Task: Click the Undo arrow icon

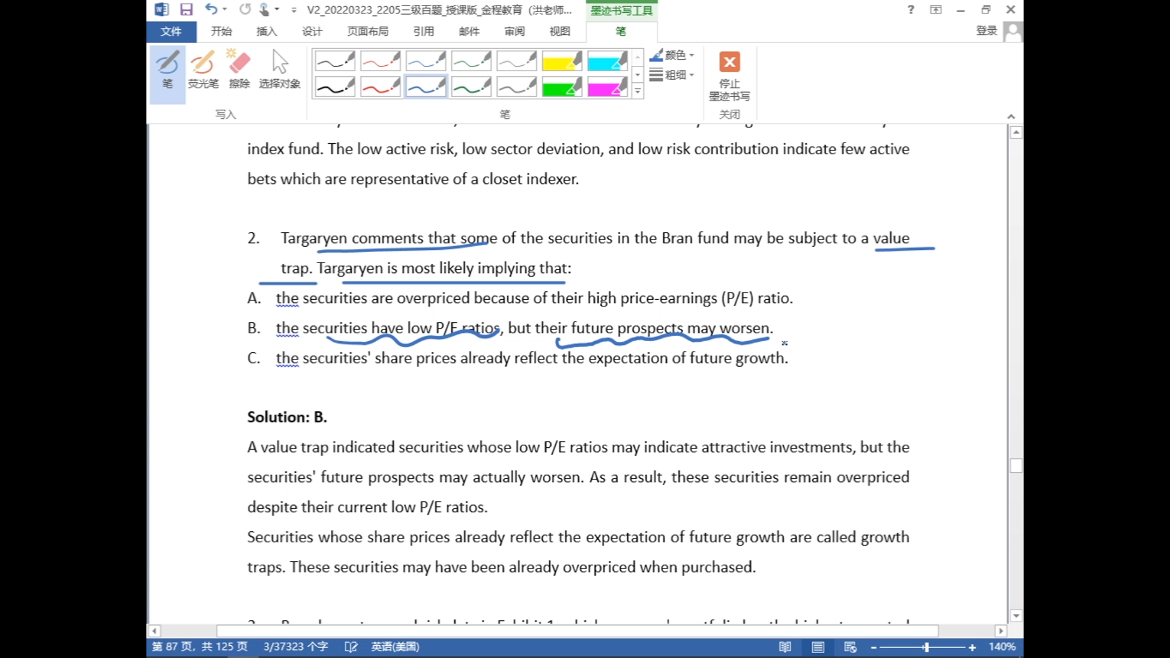Action: click(x=210, y=10)
